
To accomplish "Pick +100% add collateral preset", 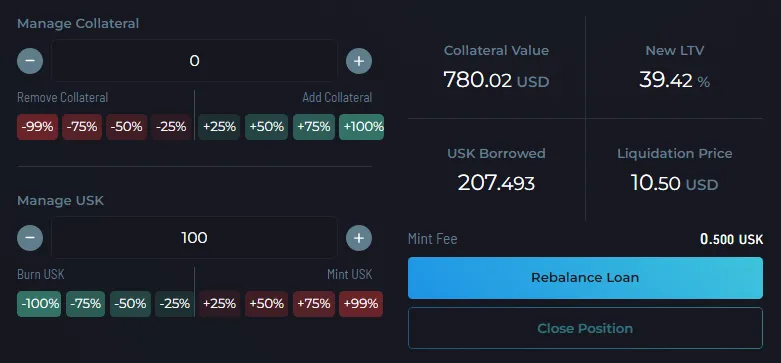I will click(x=362, y=127).
